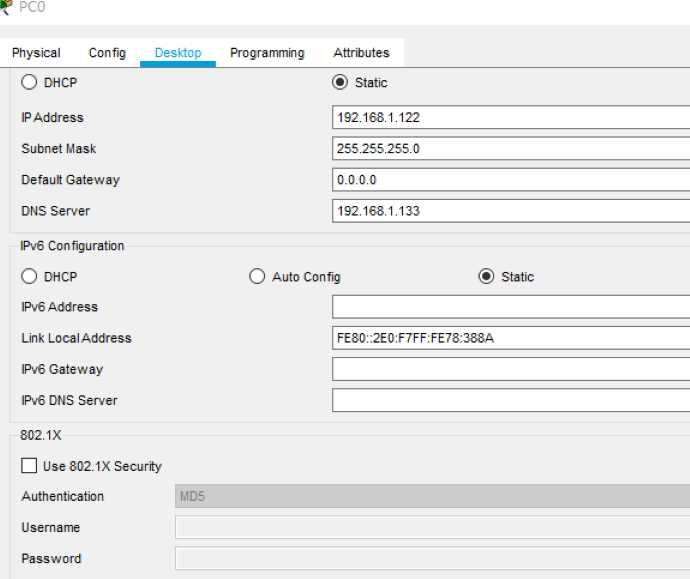Click the IPv6 Configuration group label
This screenshot has height=579, width=690.
click(x=72, y=246)
